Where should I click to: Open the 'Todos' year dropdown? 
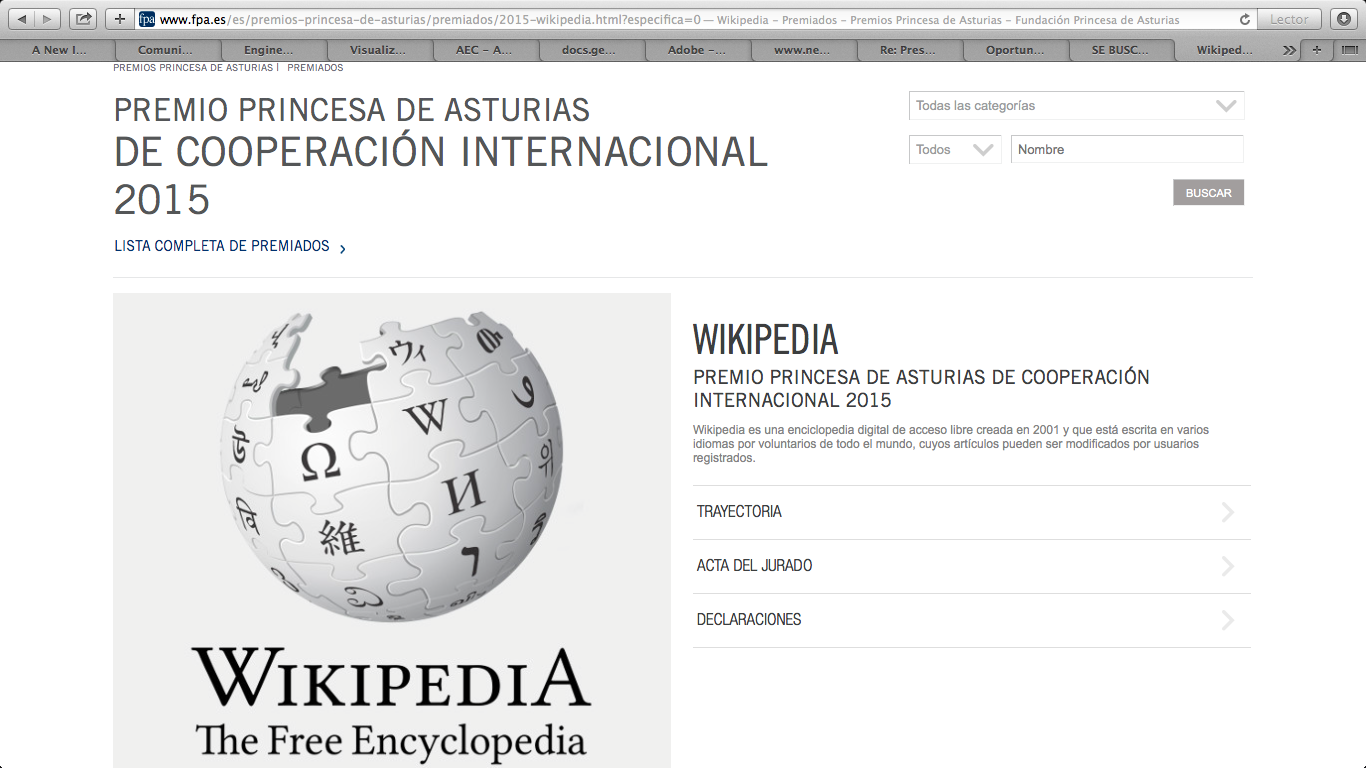point(954,150)
